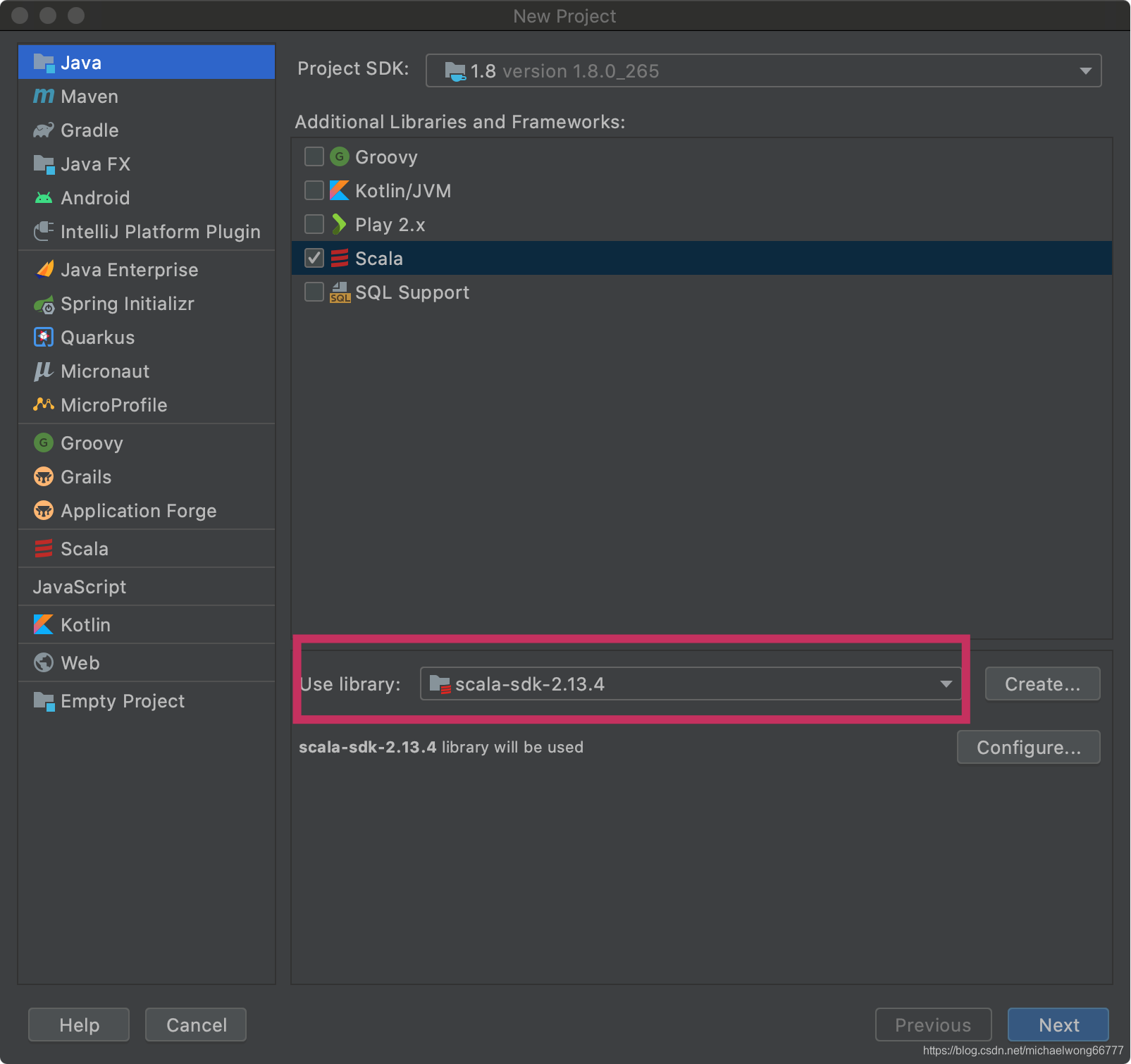This screenshot has height=1064, width=1131.
Task: Enable the SQL Support checkbox
Action: click(x=314, y=292)
